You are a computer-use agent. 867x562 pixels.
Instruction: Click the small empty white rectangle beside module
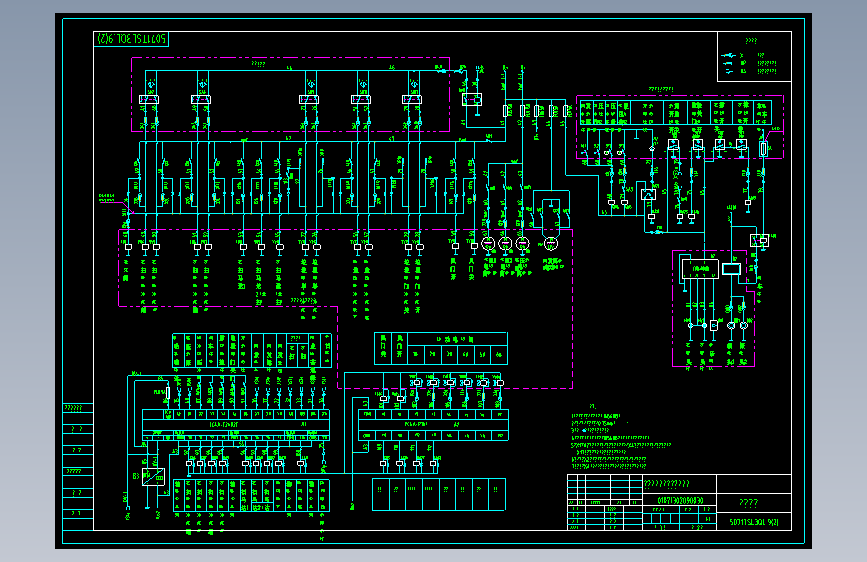[x=732, y=269]
